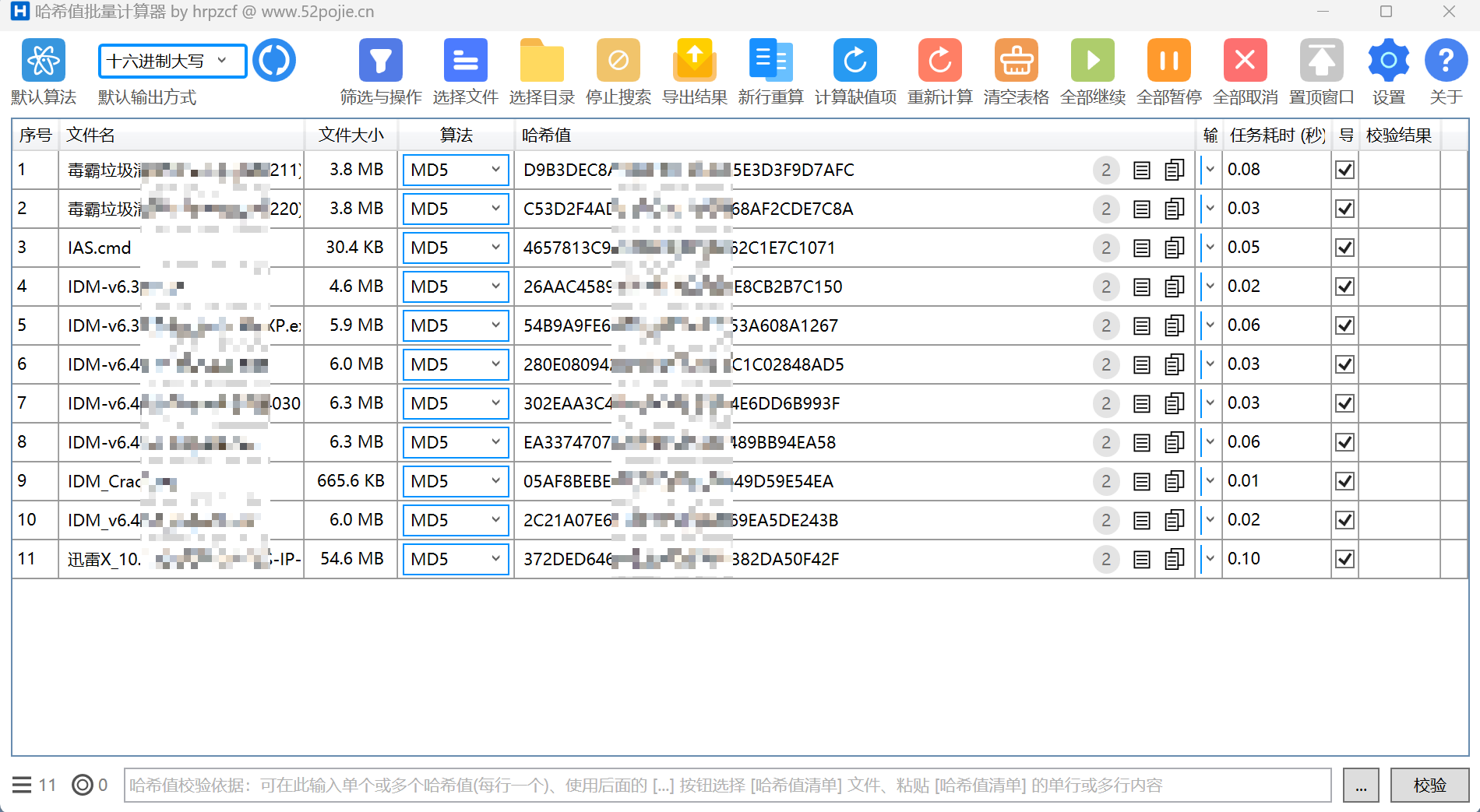Click the 校验 verify button
1480x812 pixels.
(x=1429, y=785)
